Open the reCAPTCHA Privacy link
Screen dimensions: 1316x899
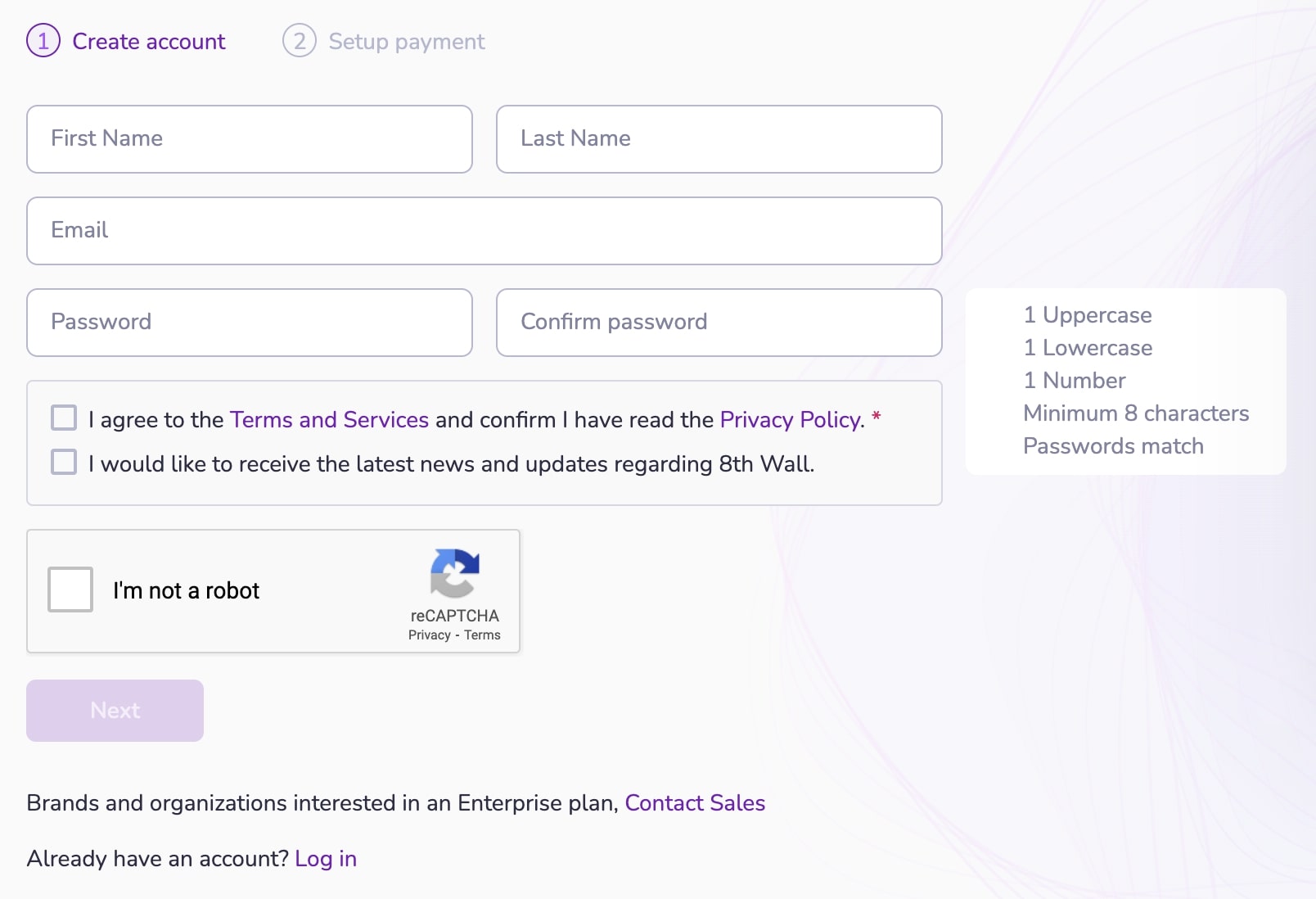[430, 635]
